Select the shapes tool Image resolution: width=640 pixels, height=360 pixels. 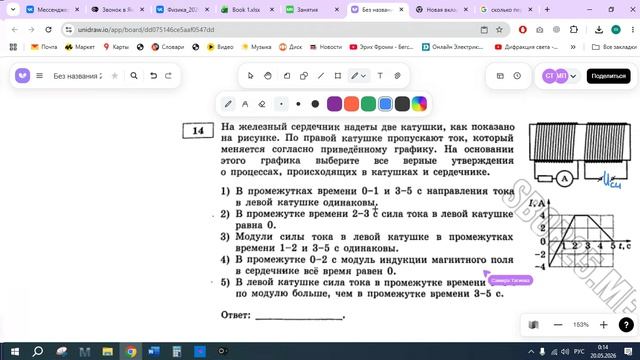304,76
